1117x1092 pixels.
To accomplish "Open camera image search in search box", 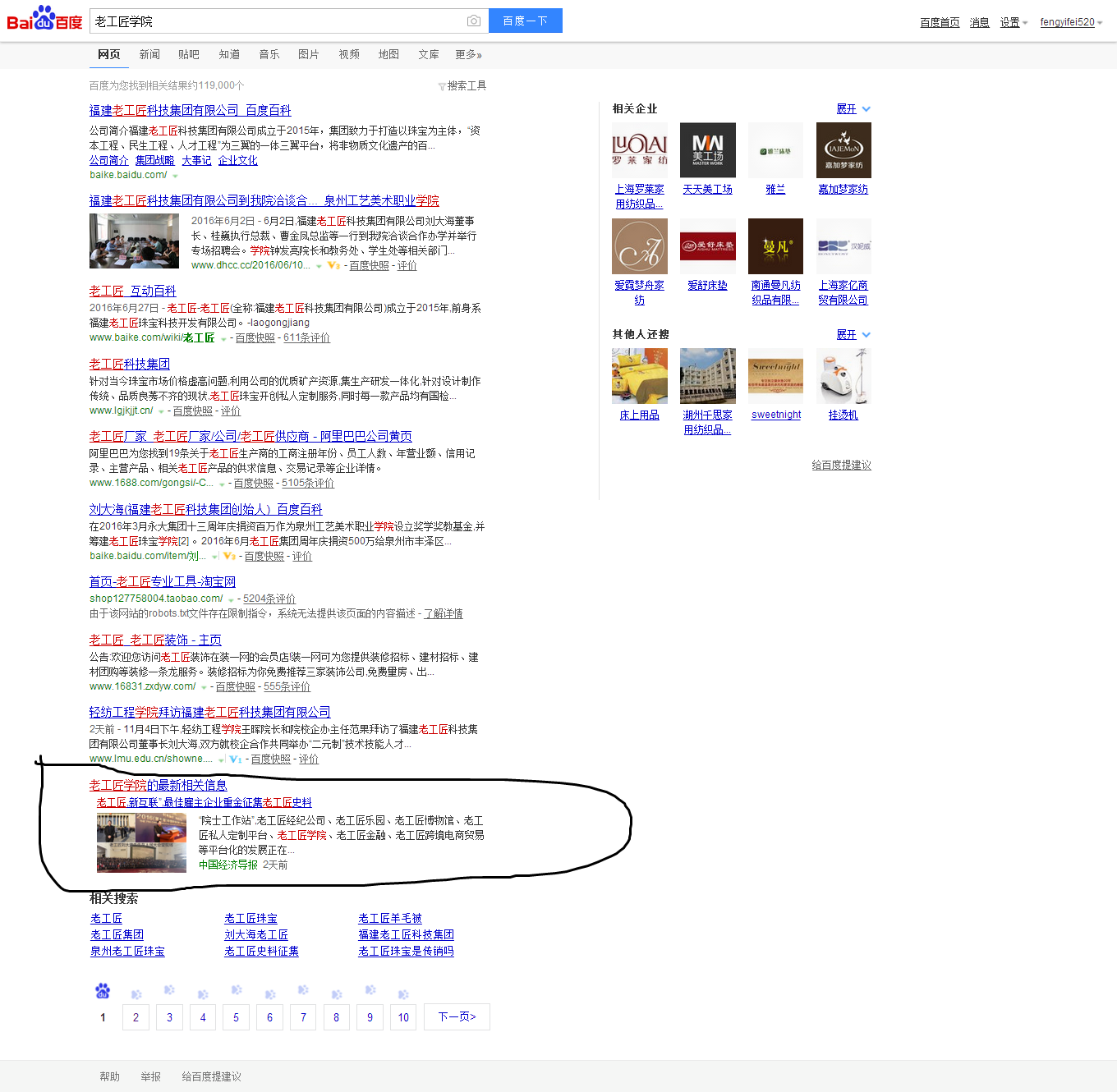I will (474, 21).
